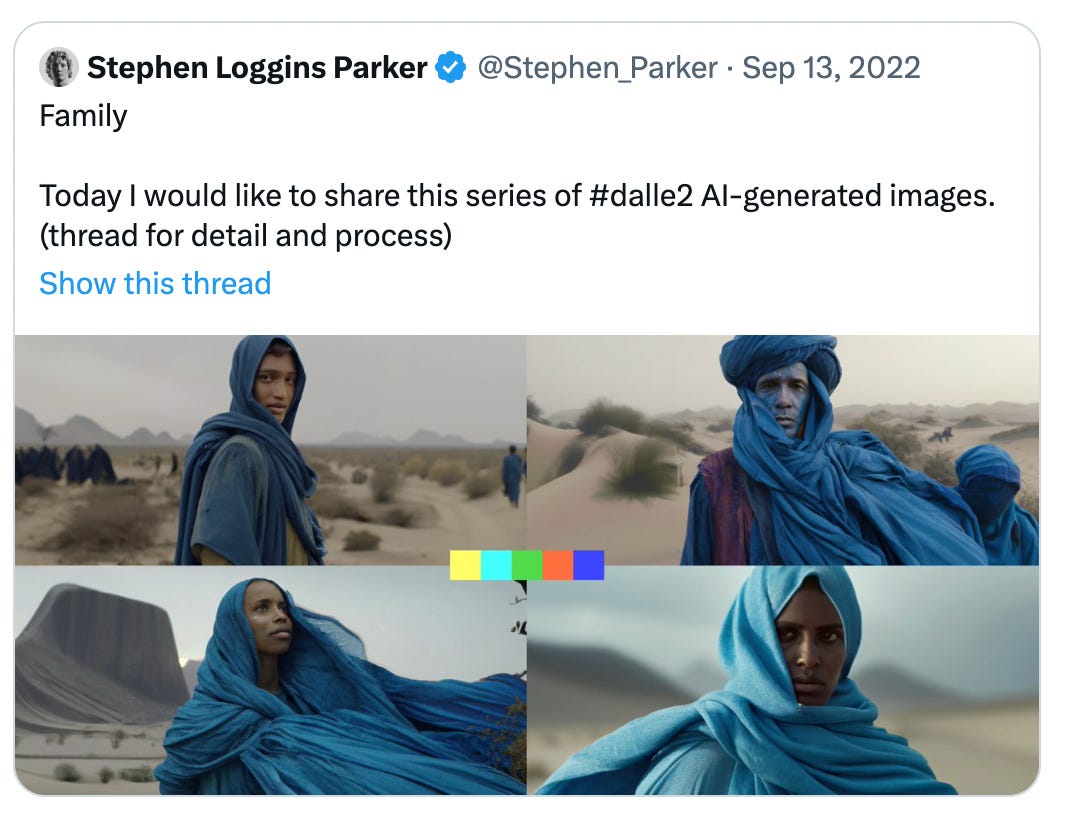Open top-right image of man in blue turban
Screen dimensions: 1066x816
[783, 449]
